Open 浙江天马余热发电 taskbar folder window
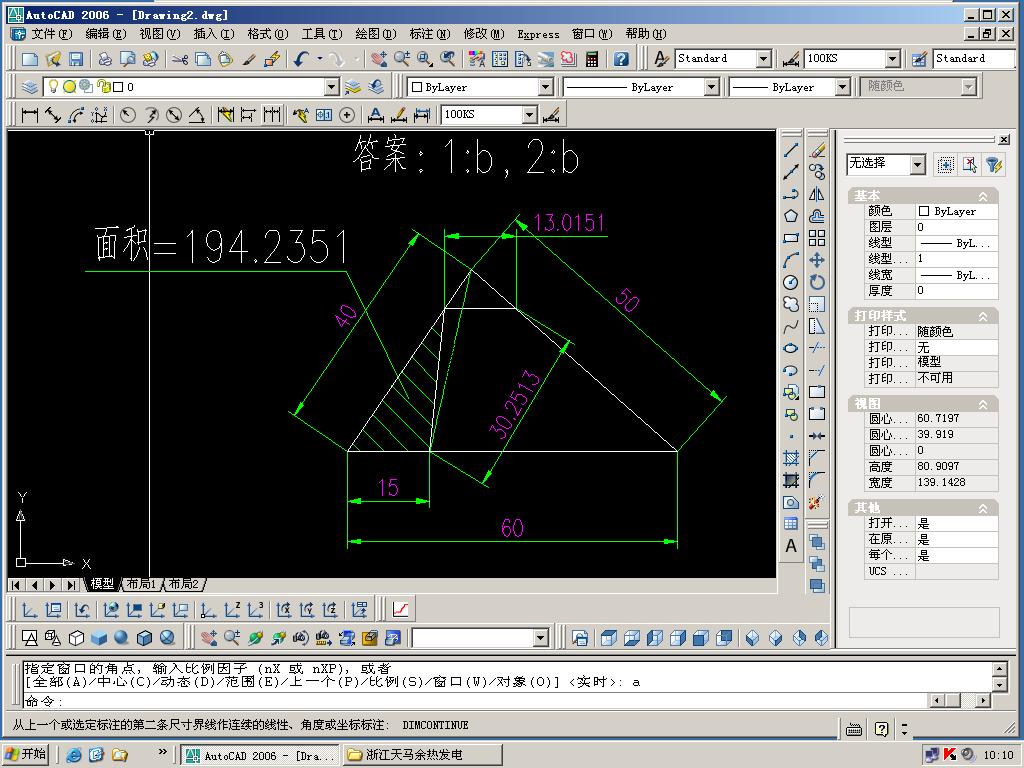Viewport: 1024px width, 768px height. click(x=422, y=754)
